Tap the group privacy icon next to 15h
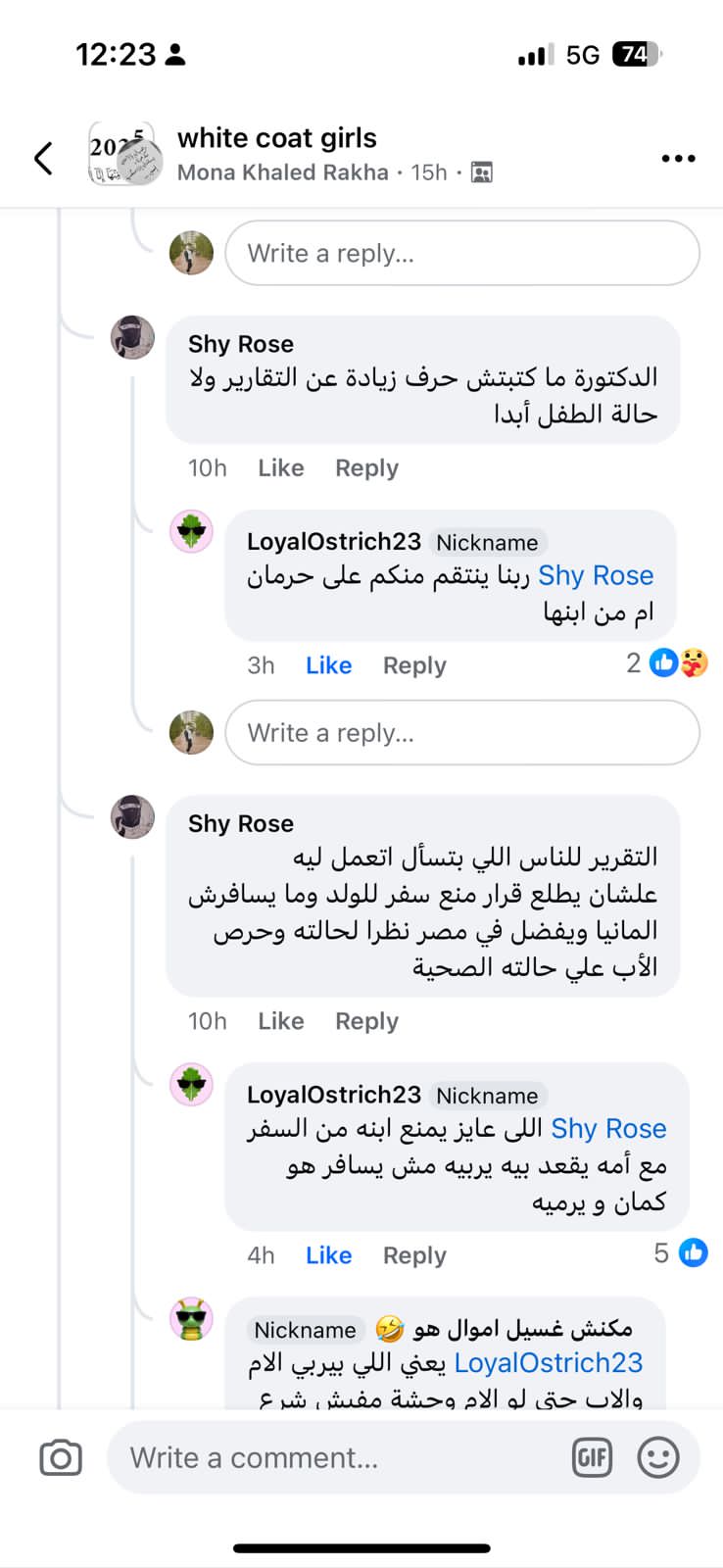 click(481, 173)
